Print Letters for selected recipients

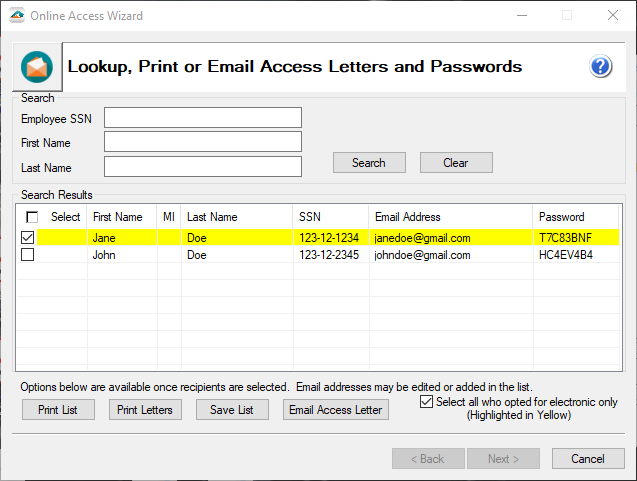(145, 410)
